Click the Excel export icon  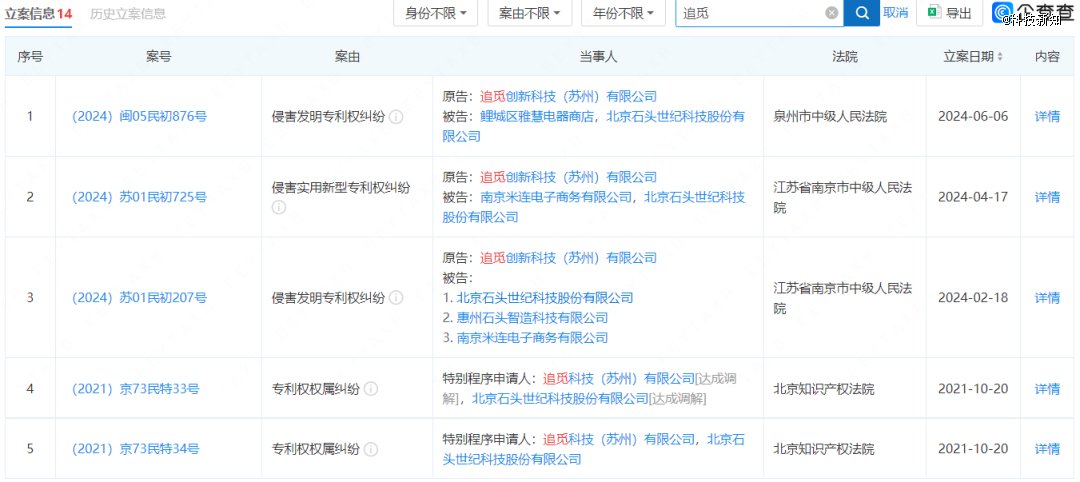coord(933,12)
